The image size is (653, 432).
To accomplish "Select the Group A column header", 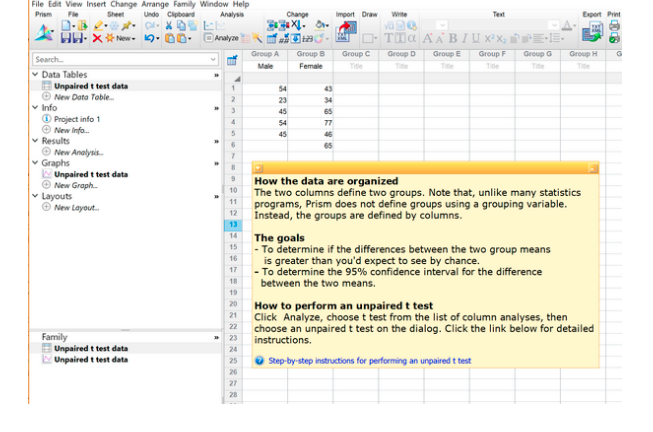I will (x=265, y=54).
